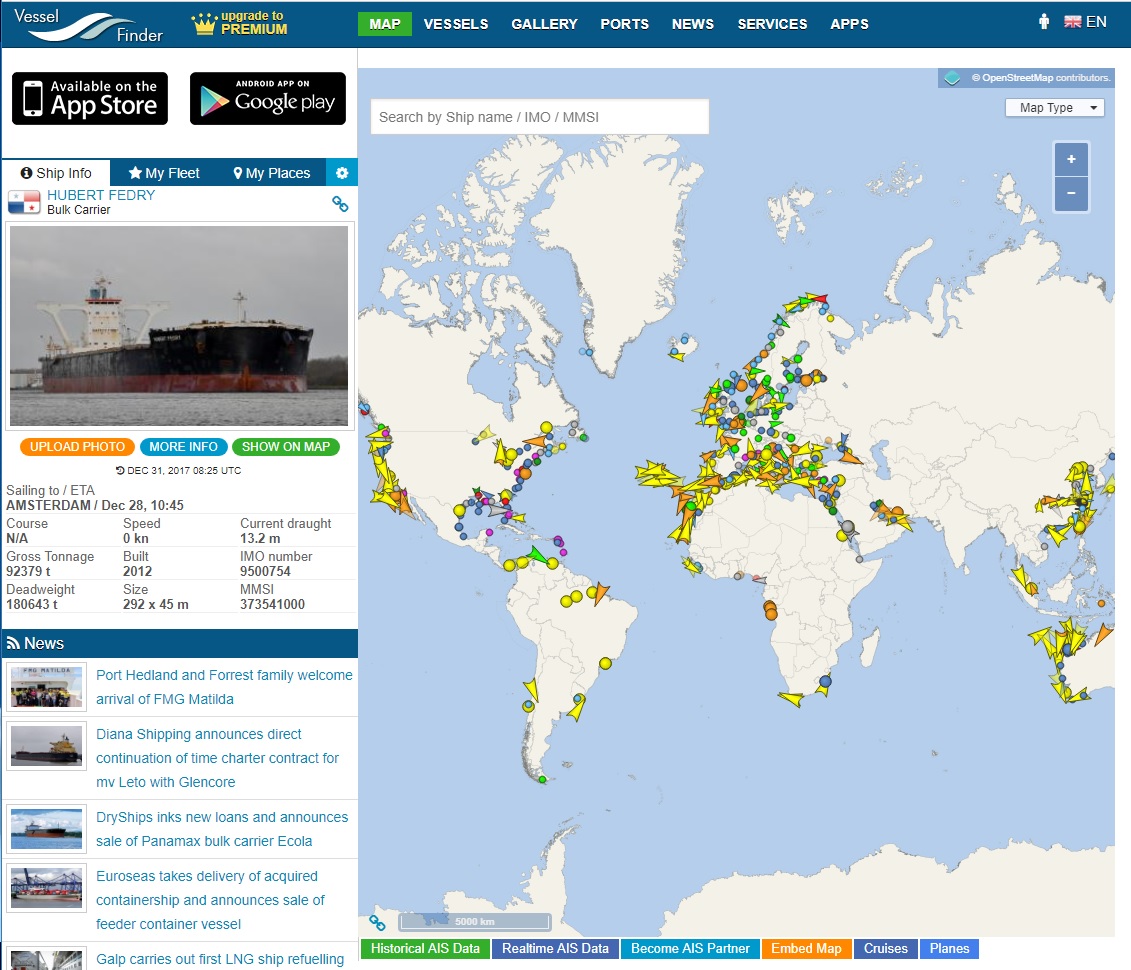Switch to the My Fleet tab
The width and height of the screenshot is (1131, 970).
pyautogui.click(x=164, y=173)
